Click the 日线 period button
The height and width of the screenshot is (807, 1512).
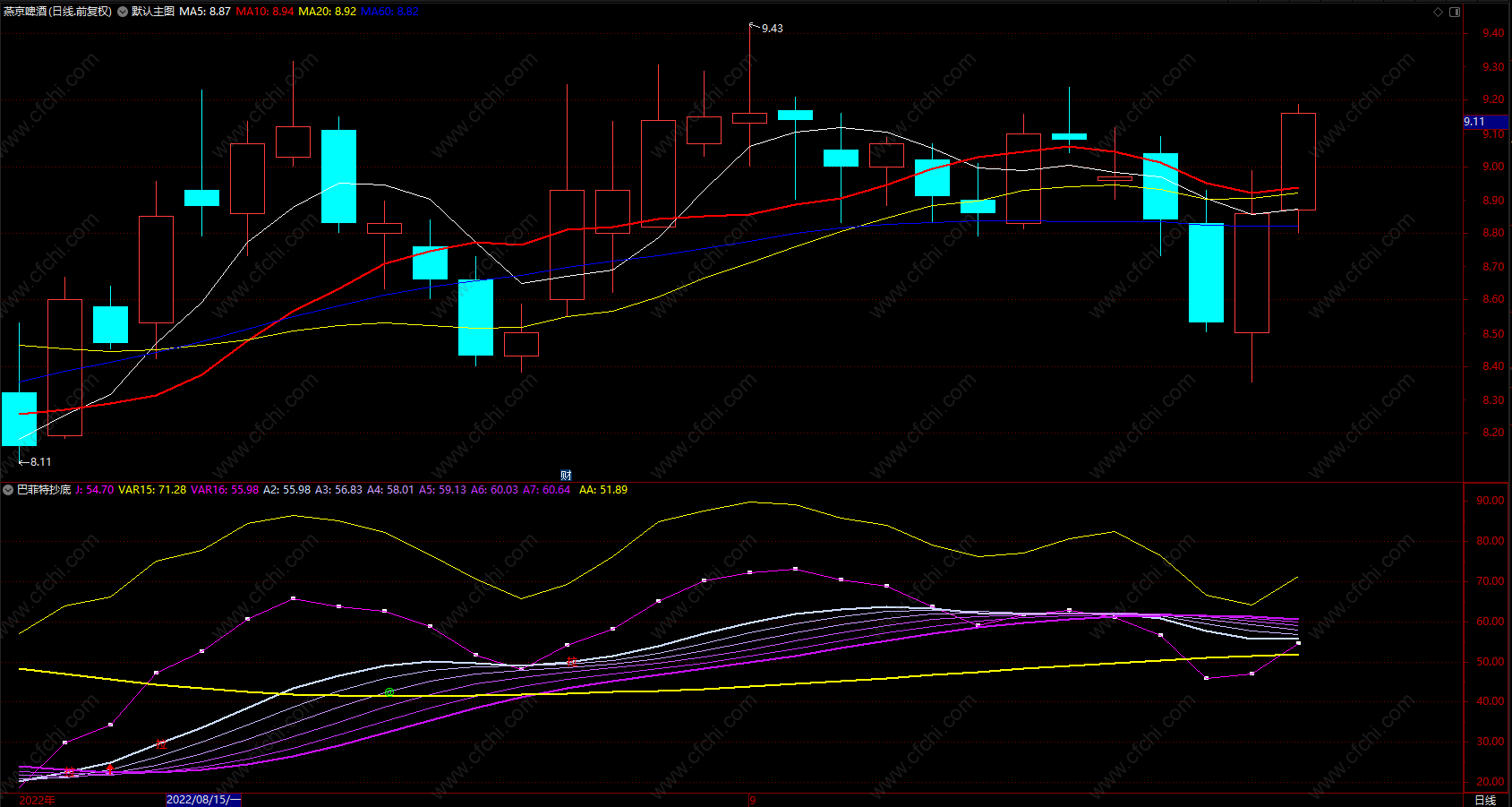click(1485, 800)
